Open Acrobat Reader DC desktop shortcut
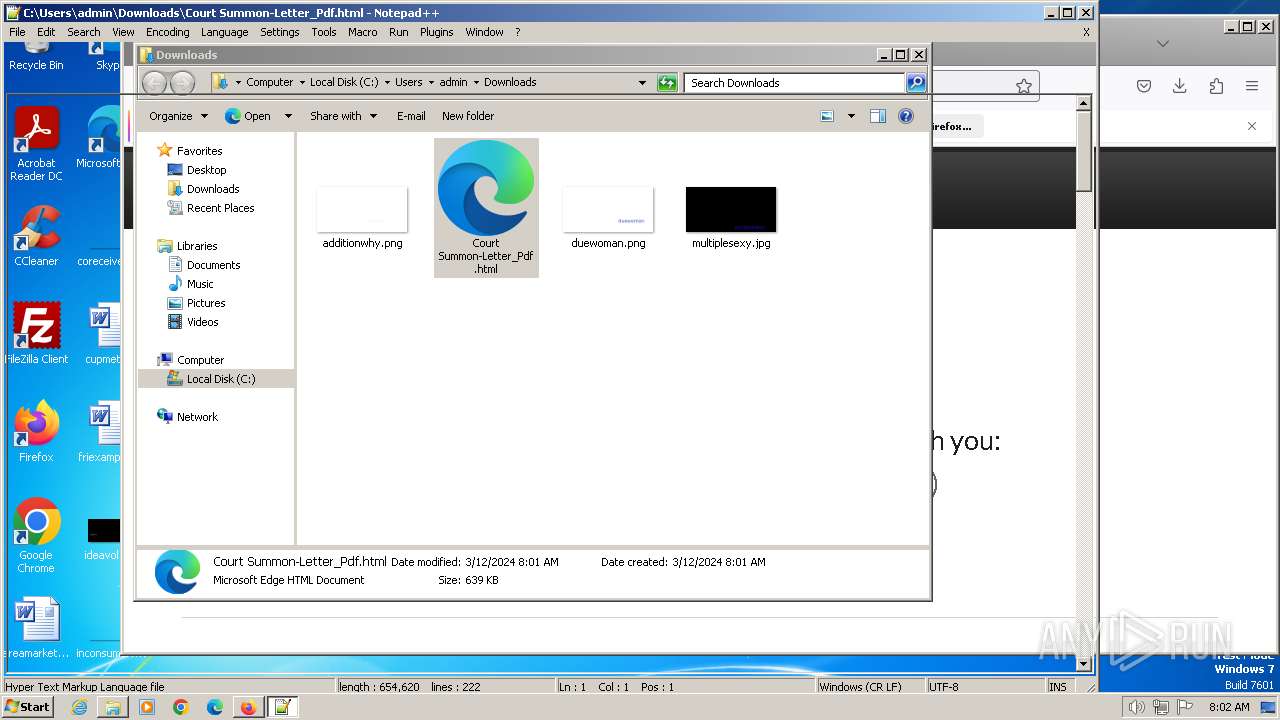 (37, 144)
